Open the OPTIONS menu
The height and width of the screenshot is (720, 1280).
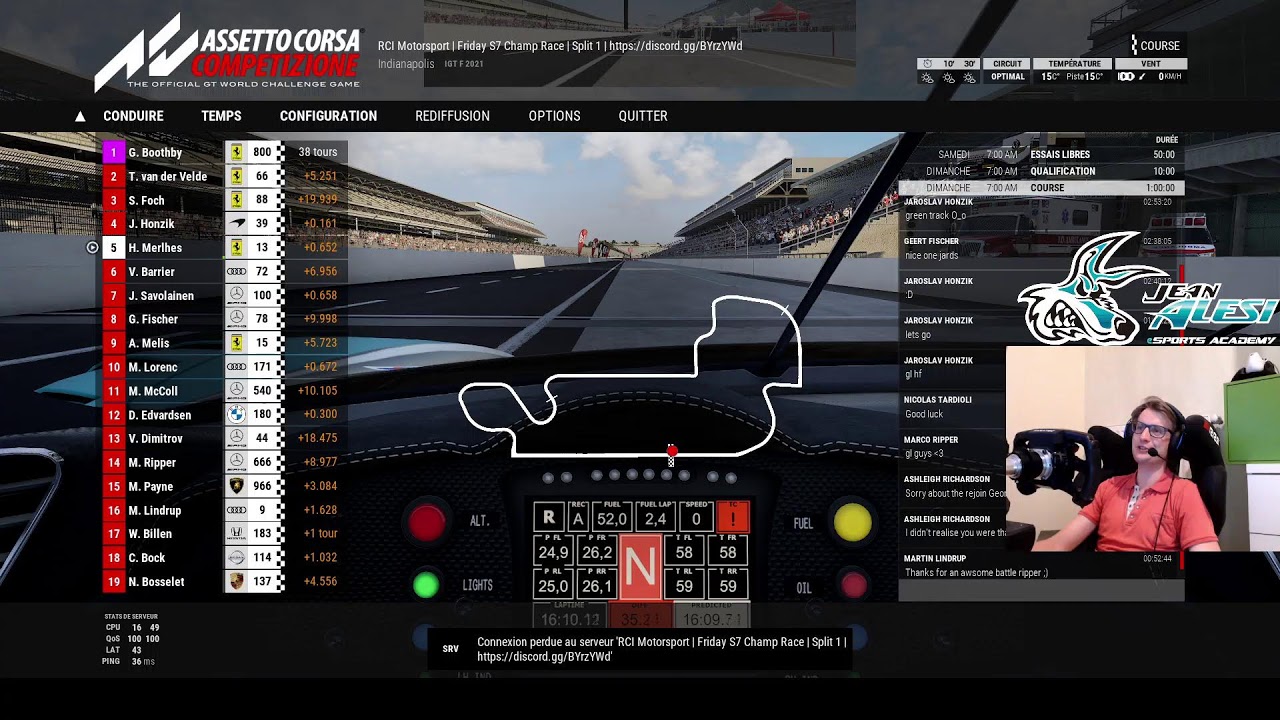pos(554,116)
